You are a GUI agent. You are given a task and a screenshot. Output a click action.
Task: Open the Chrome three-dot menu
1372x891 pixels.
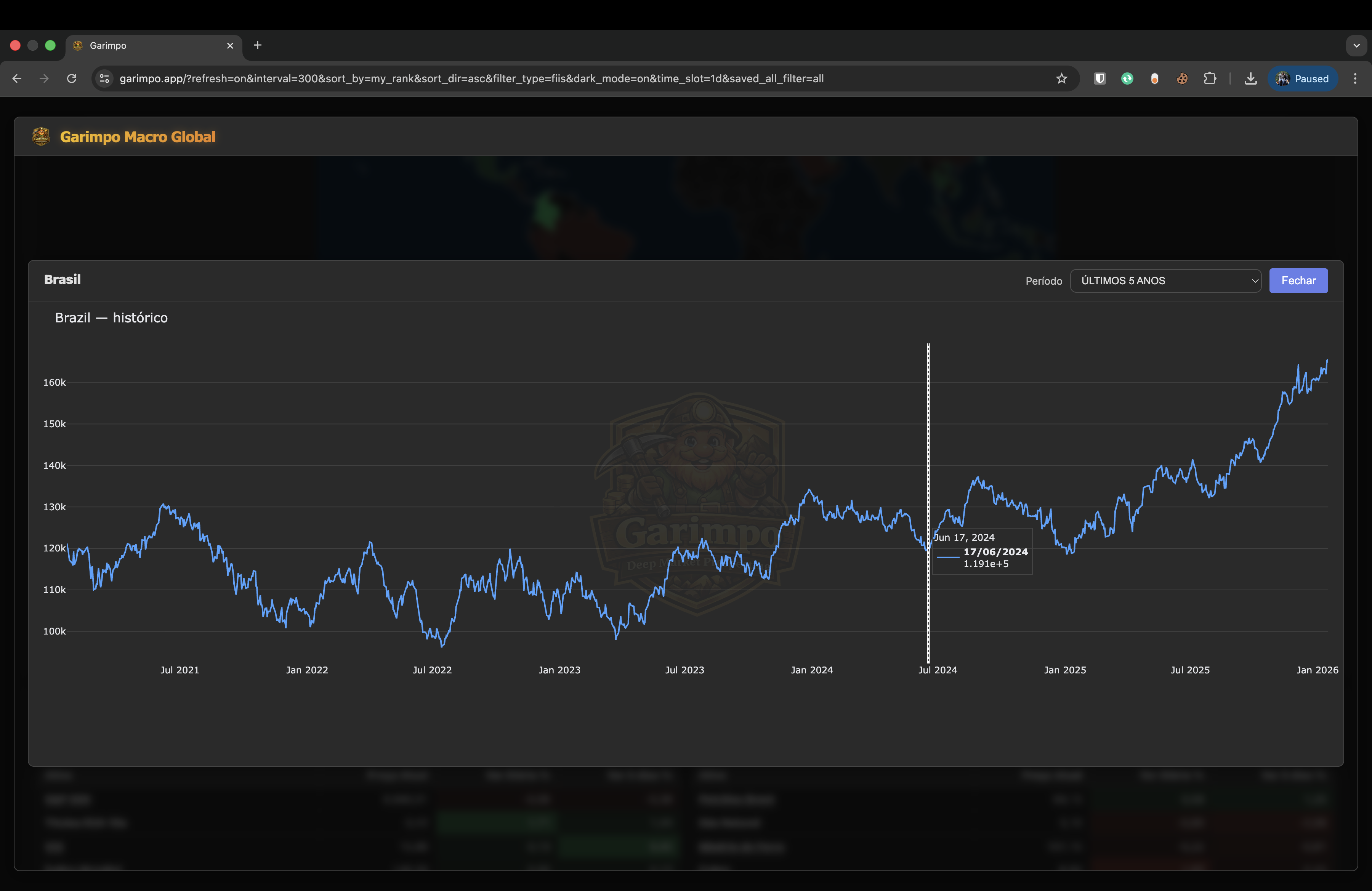pyautogui.click(x=1356, y=79)
